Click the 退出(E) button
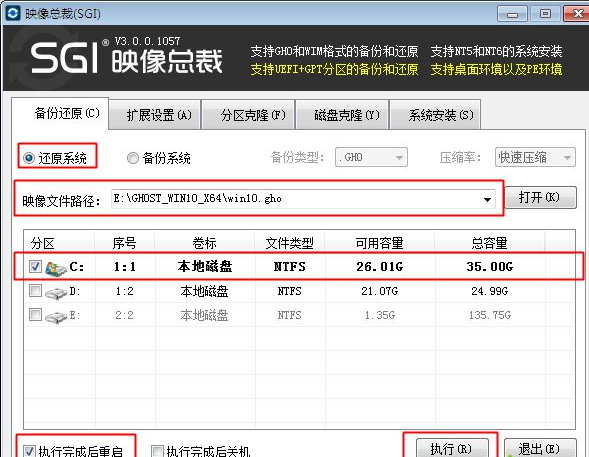Screen dimensions: 589x457 540,448
